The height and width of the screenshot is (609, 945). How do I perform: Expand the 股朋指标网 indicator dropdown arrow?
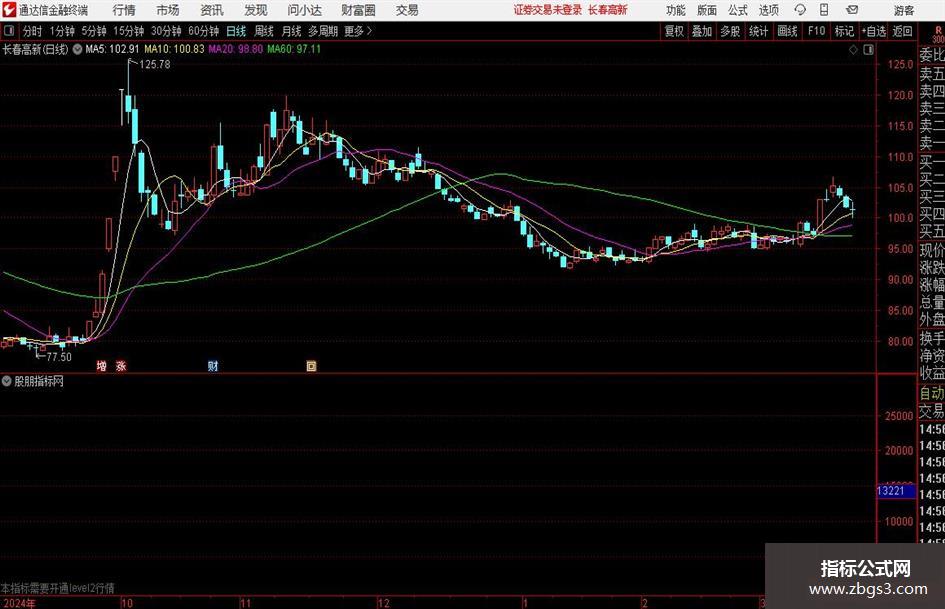click(7, 381)
